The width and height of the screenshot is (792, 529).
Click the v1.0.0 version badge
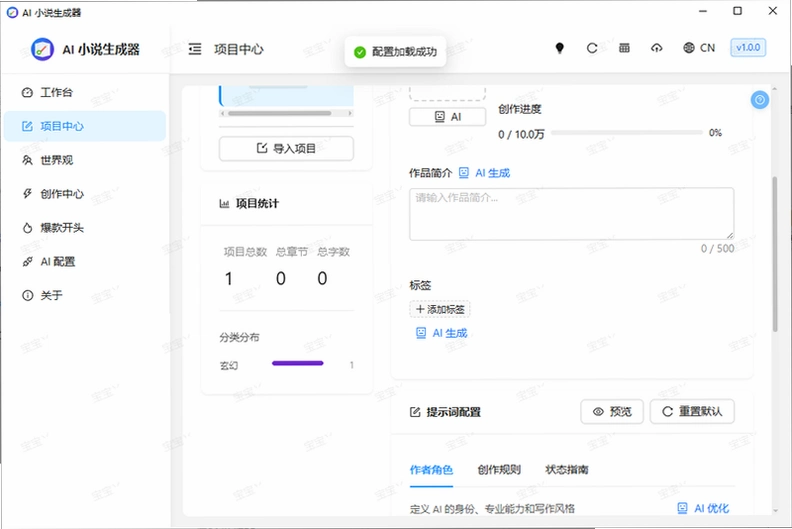pos(748,47)
